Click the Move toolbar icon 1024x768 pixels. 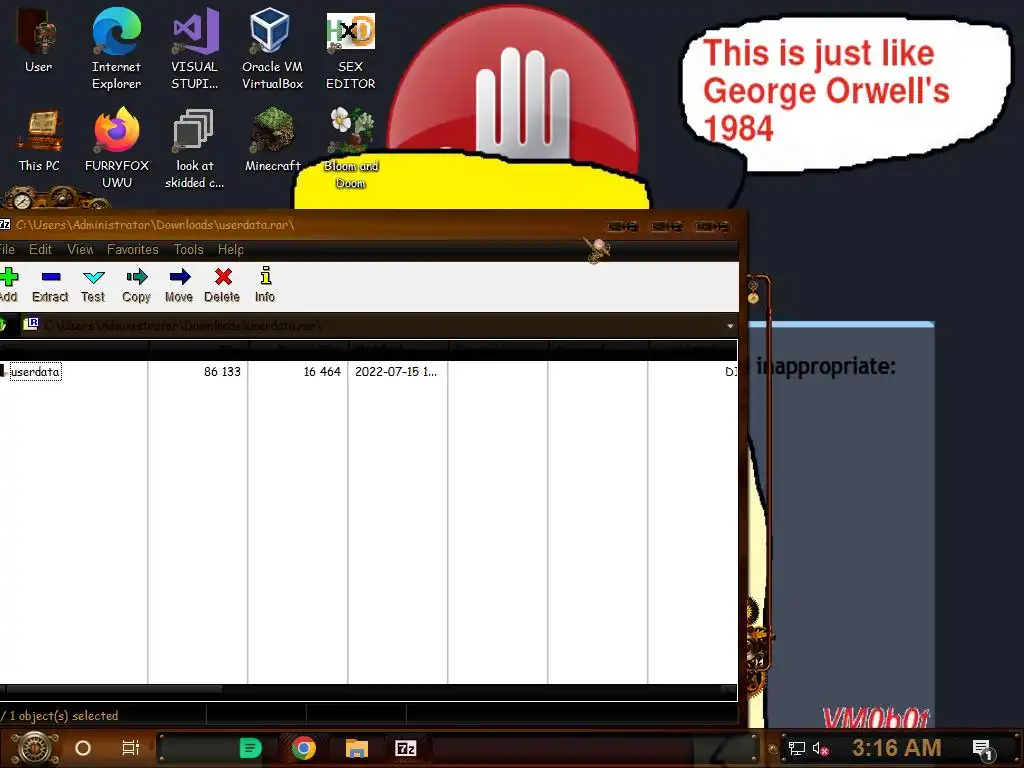click(x=179, y=285)
